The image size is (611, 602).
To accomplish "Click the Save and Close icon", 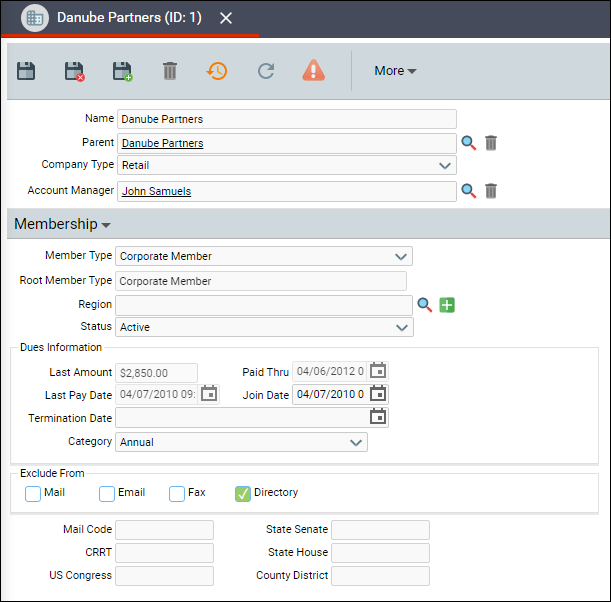I will 74,71.
